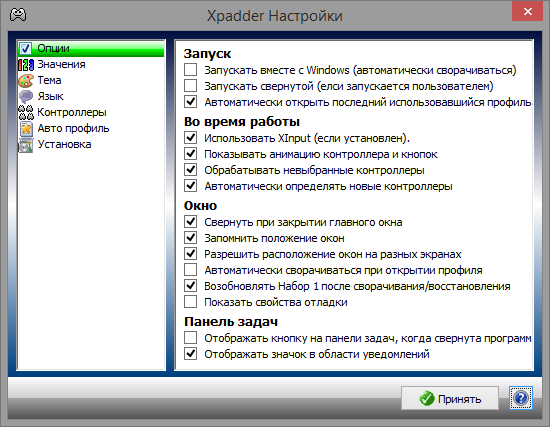
Task: Select the Авто профиль star icon
Action: 26,128
